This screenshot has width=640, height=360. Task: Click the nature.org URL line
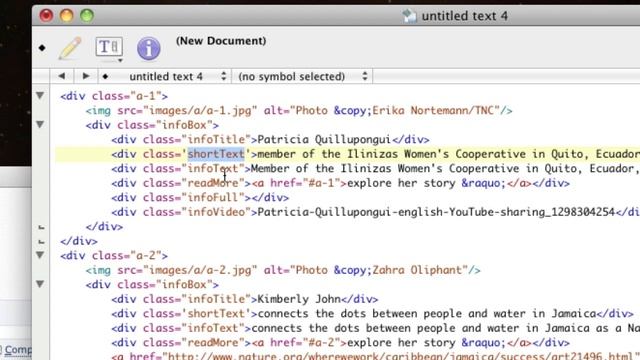pos(375,356)
